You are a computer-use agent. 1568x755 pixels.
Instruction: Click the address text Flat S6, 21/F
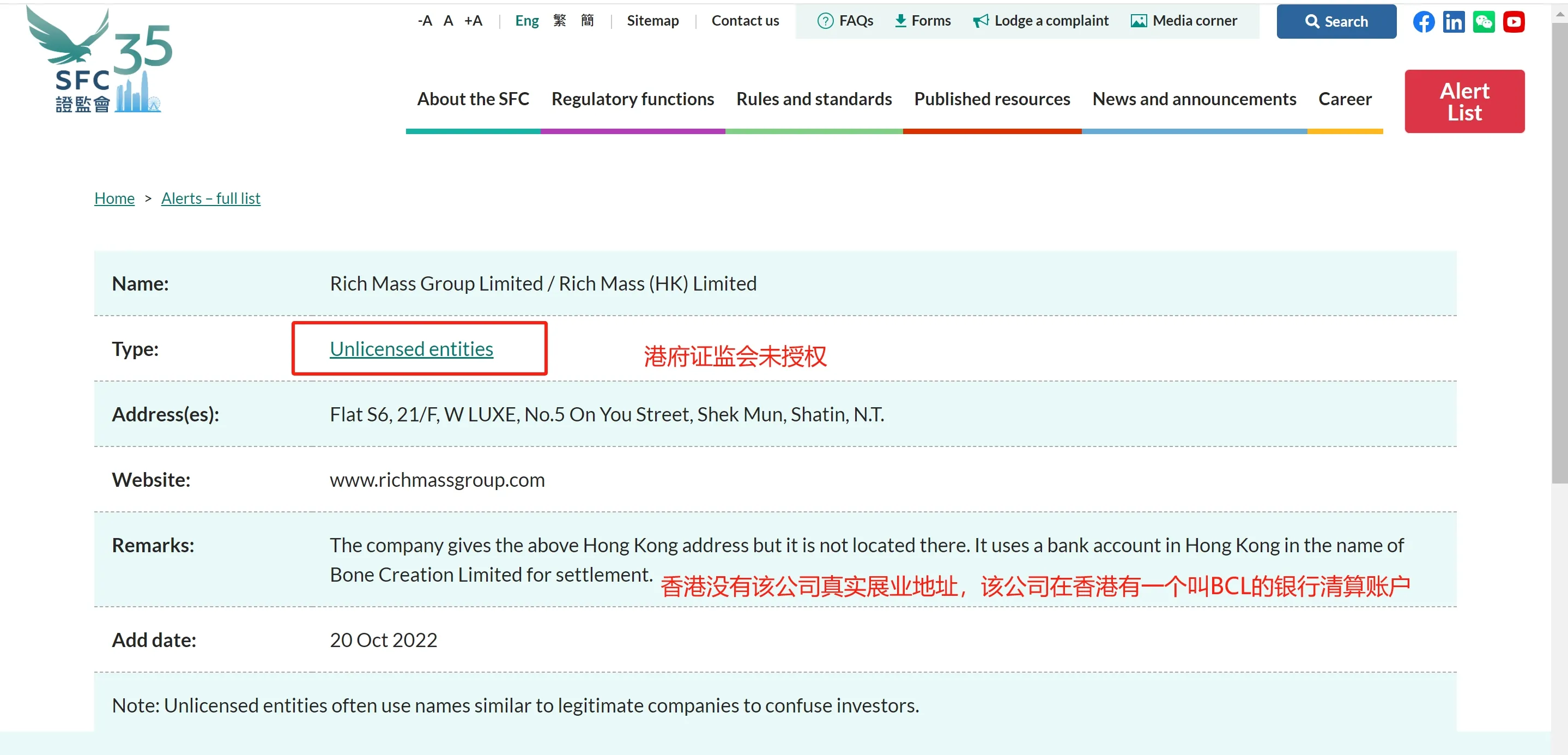click(607, 415)
